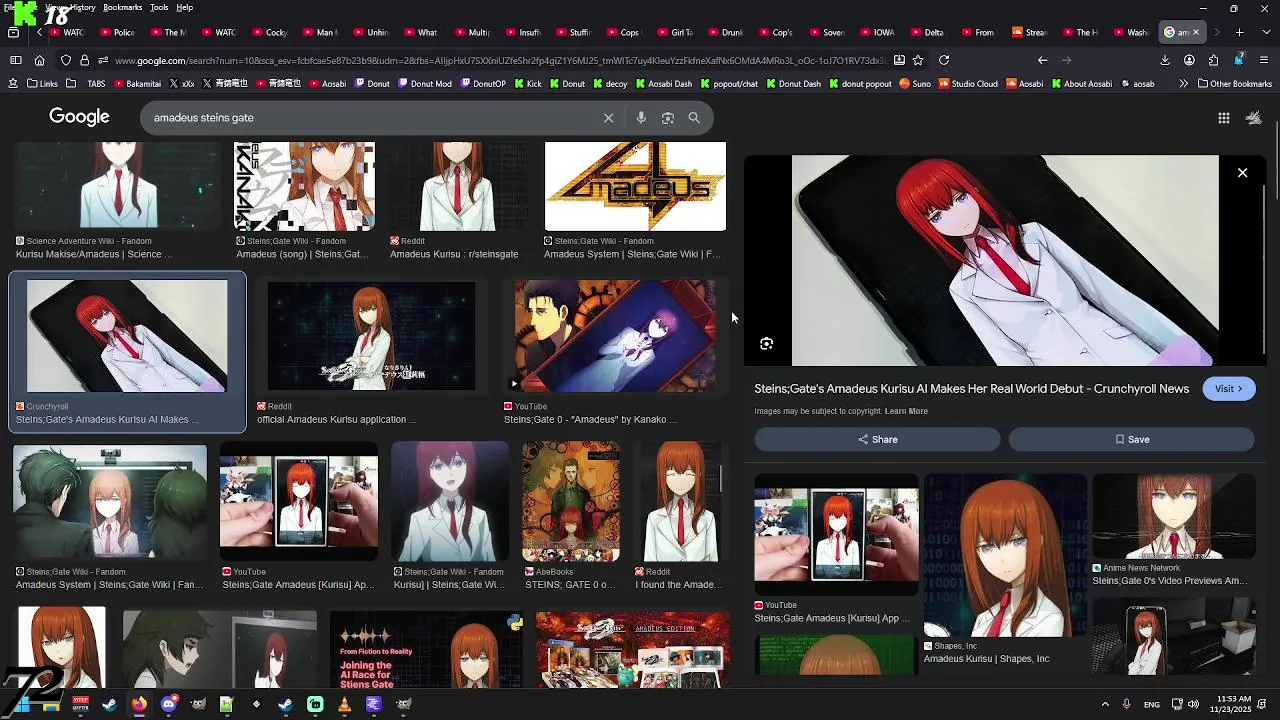
Task: Open the Firefox taskbar icon
Action: (x=139, y=704)
